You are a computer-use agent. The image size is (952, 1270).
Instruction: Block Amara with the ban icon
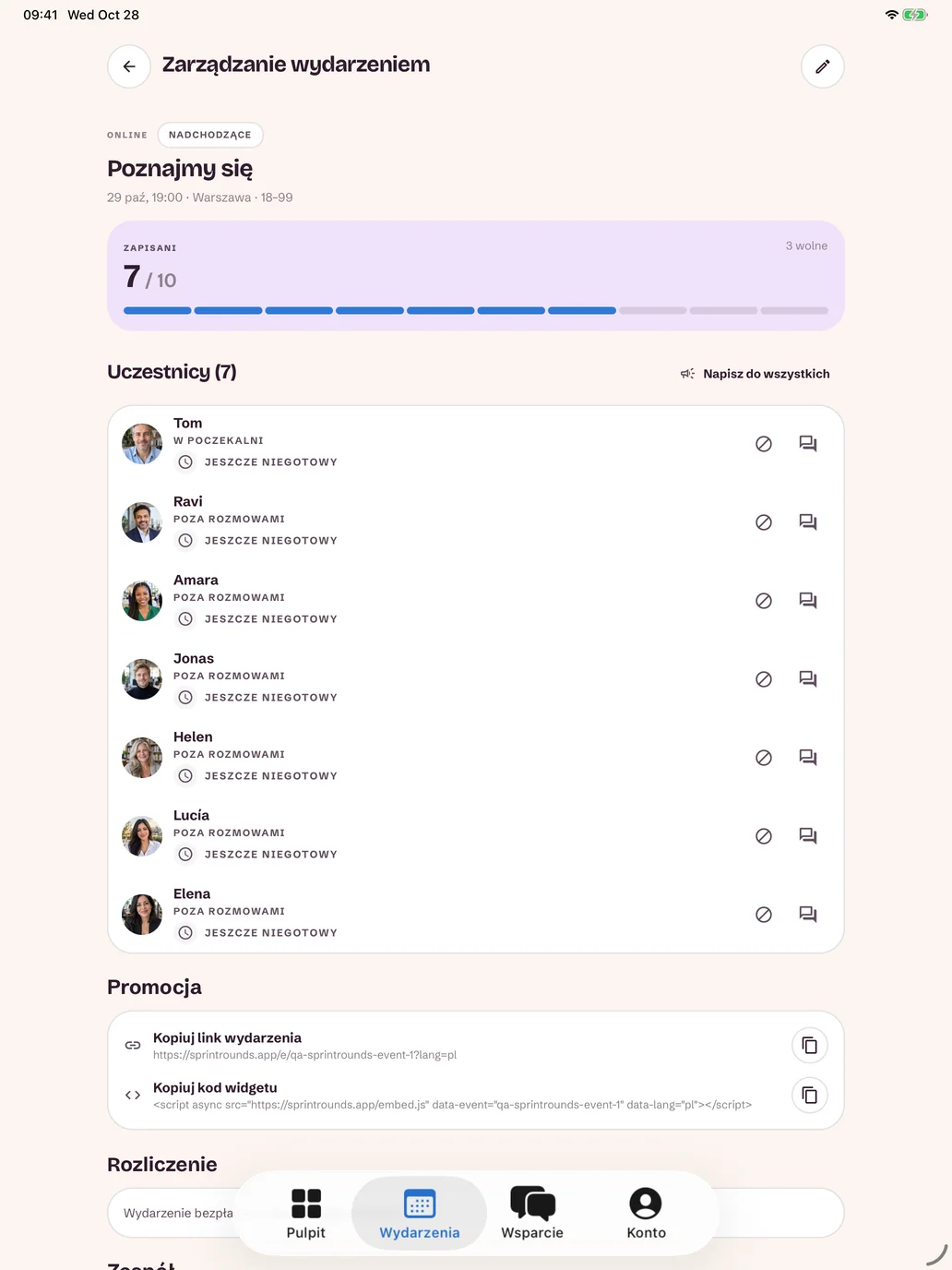764,601
